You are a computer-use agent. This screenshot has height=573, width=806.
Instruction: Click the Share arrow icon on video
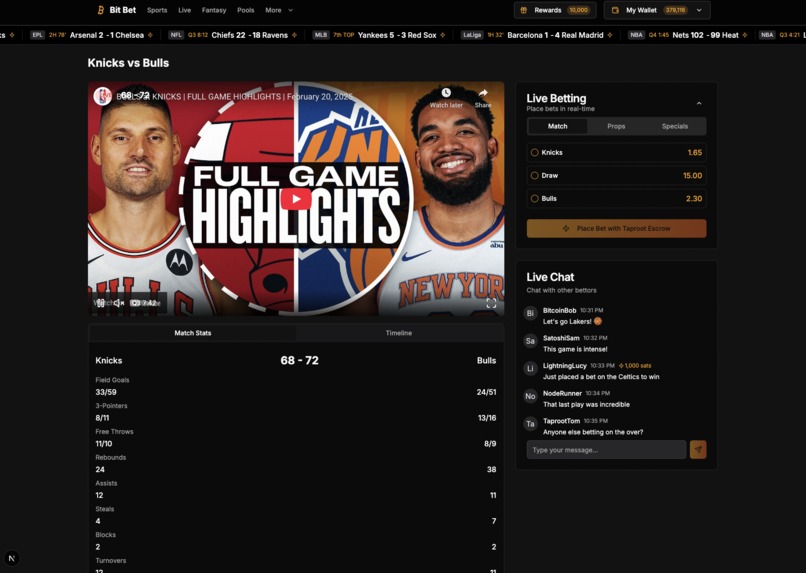pos(483,93)
